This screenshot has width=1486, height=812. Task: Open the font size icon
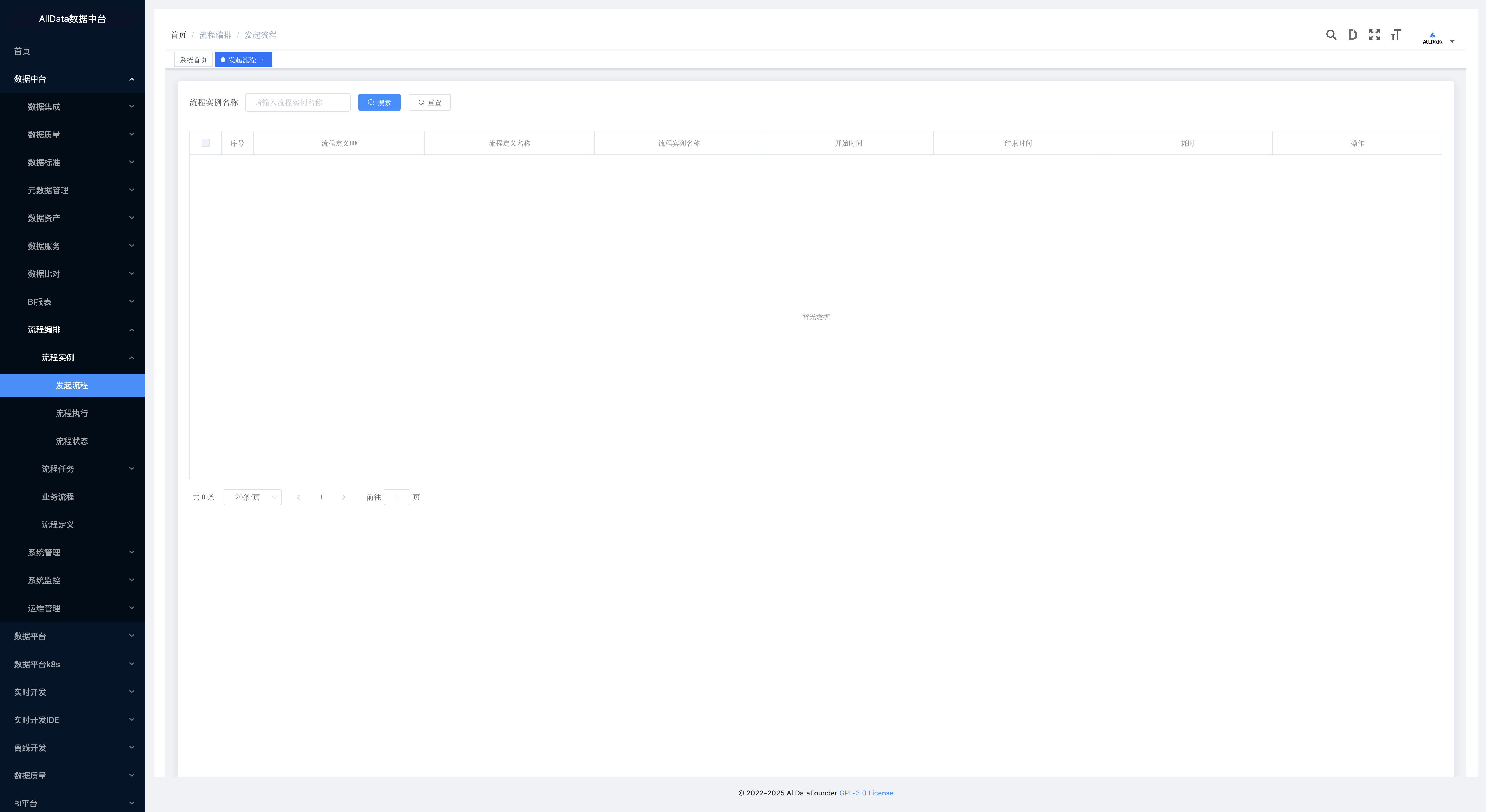click(x=1395, y=35)
